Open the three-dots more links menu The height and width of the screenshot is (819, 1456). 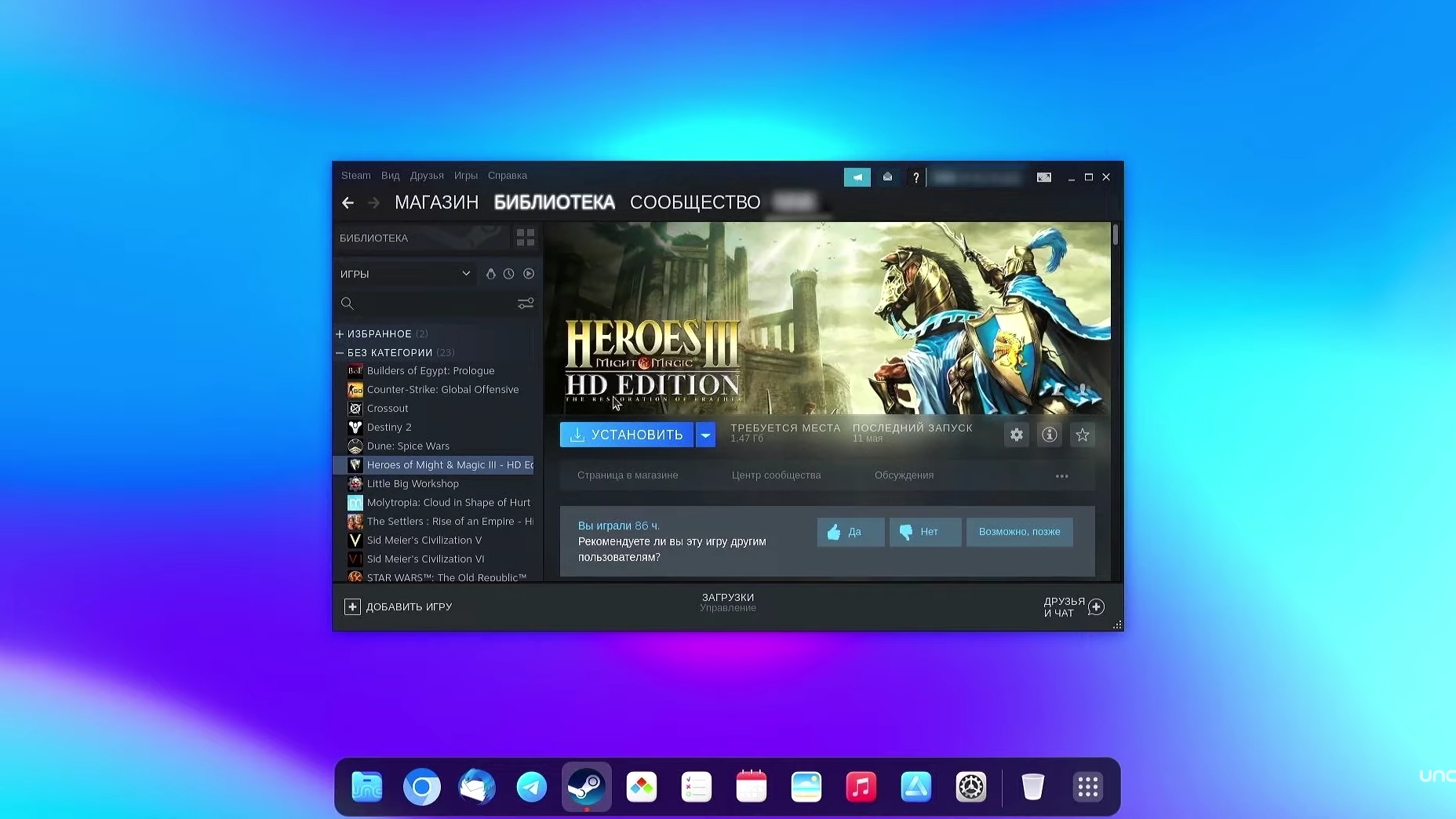(x=1062, y=476)
